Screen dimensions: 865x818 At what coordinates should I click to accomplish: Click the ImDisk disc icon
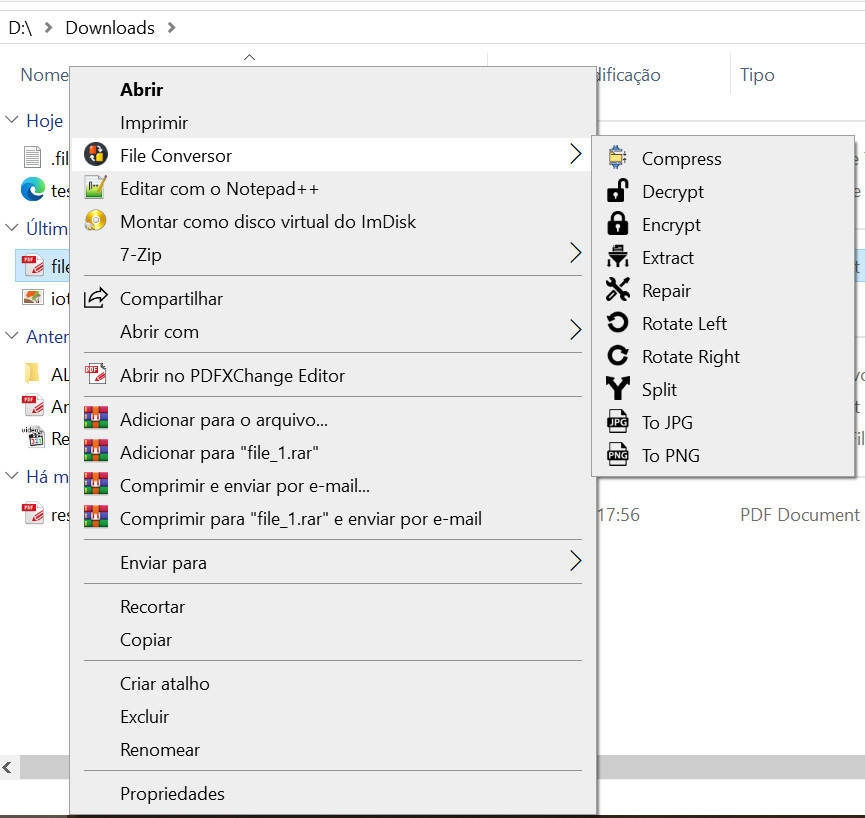[95, 221]
